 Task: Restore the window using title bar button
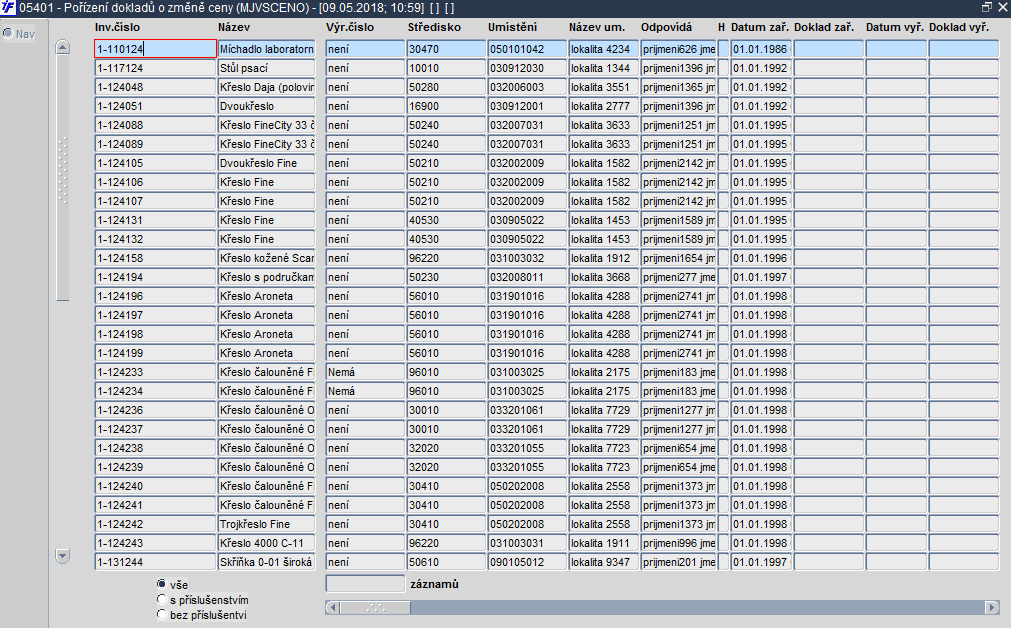987,7
